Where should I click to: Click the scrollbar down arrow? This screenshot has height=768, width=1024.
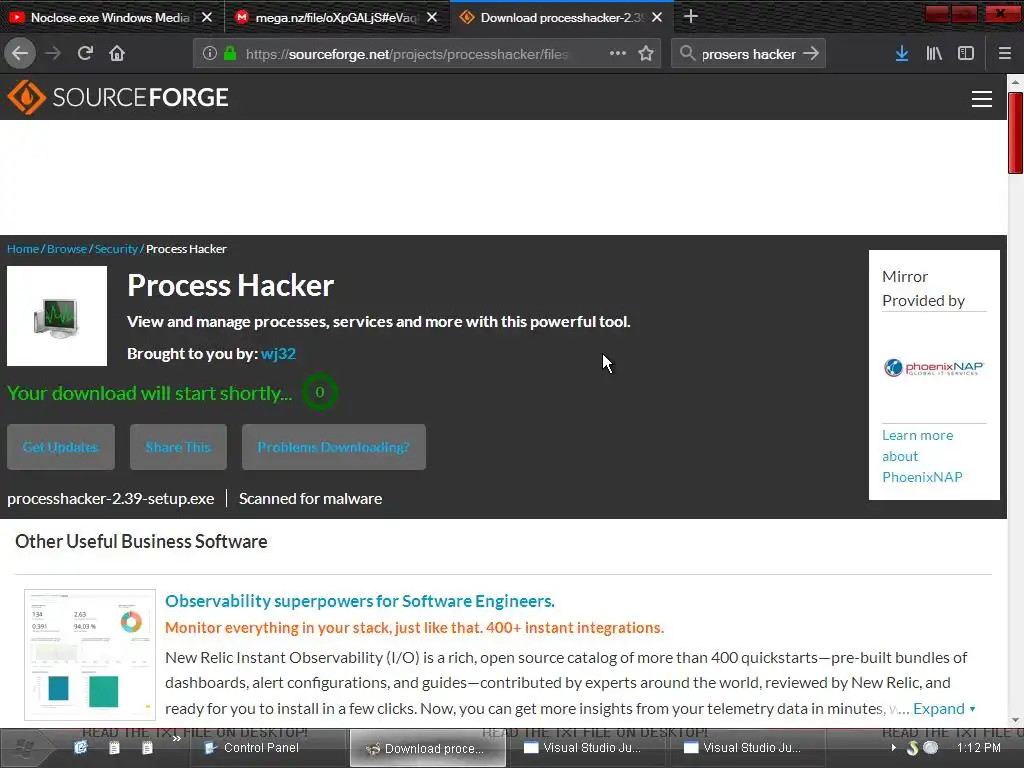click(1015, 720)
